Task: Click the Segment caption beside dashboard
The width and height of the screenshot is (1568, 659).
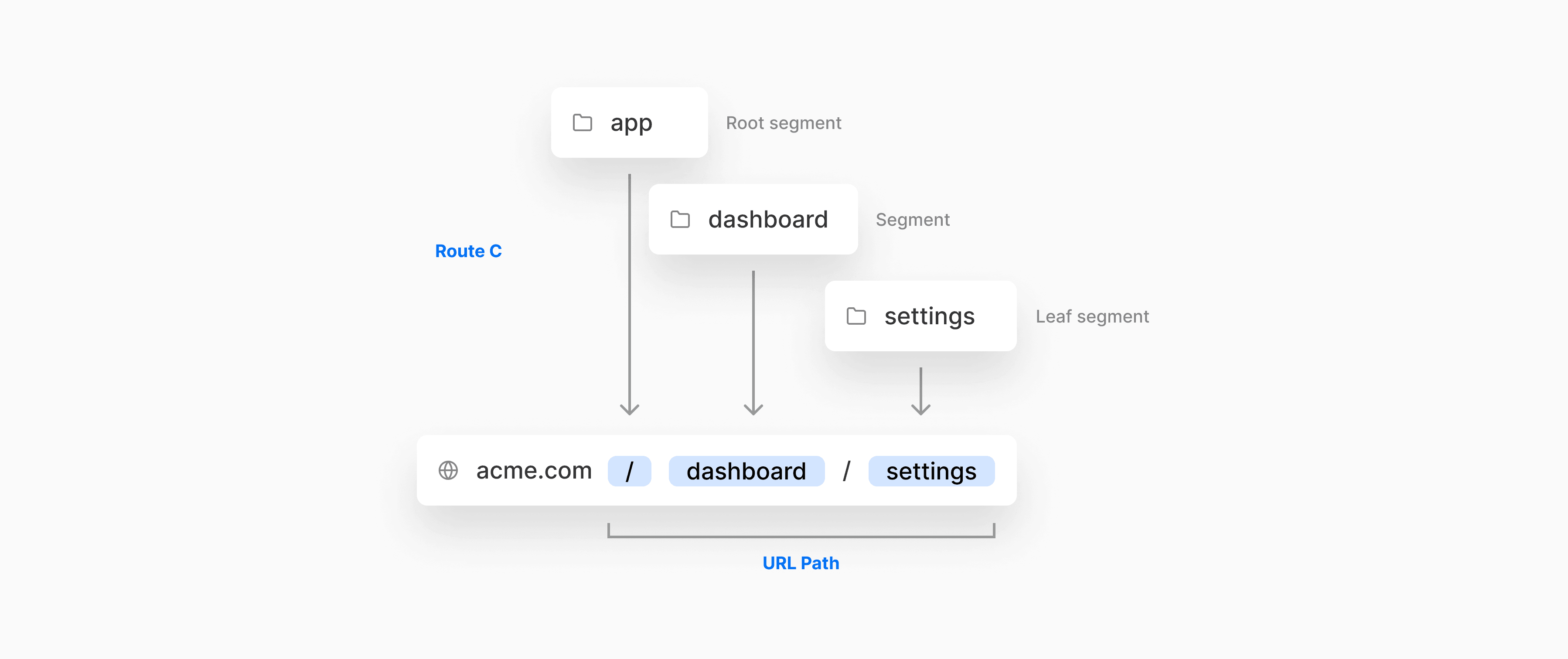Action: 913,220
